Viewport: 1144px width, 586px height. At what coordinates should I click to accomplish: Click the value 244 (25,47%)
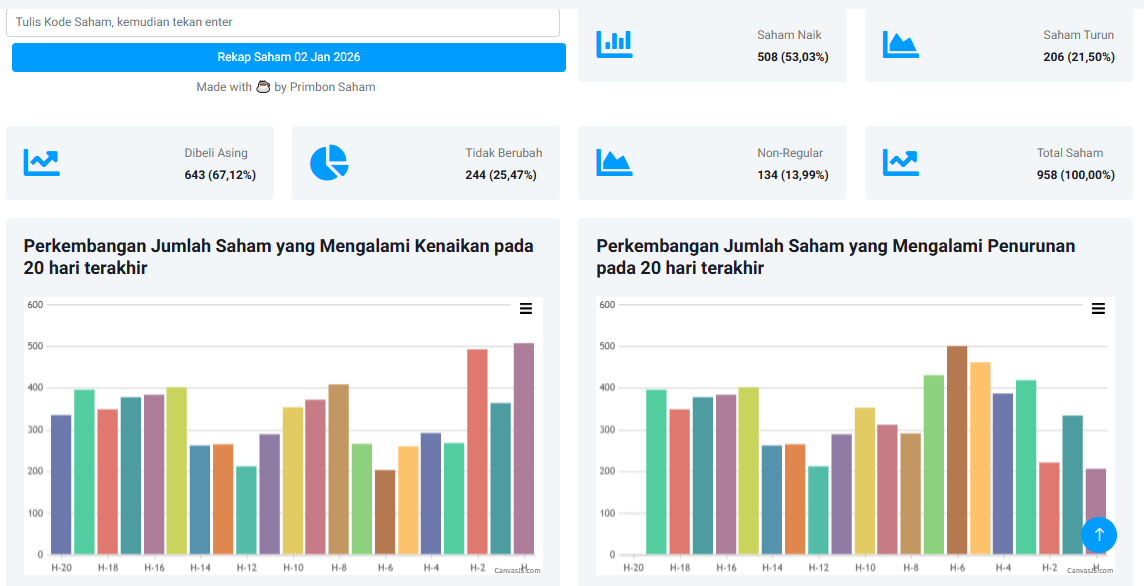pos(501,175)
